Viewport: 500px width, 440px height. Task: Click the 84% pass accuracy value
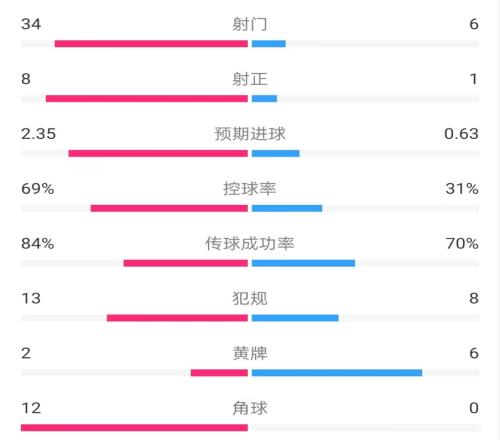tap(38, 244)
